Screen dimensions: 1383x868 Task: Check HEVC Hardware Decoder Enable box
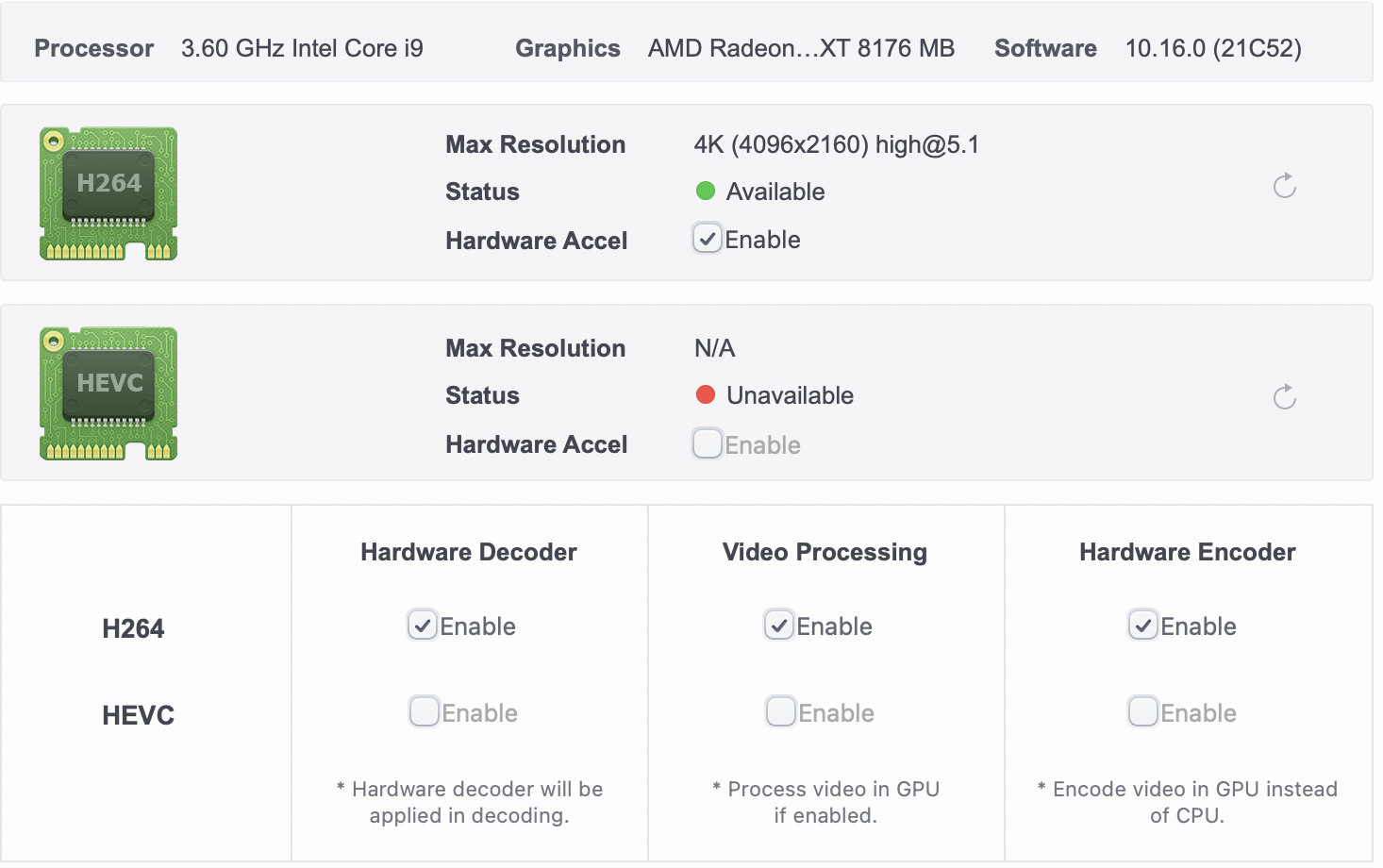[425, 711]
